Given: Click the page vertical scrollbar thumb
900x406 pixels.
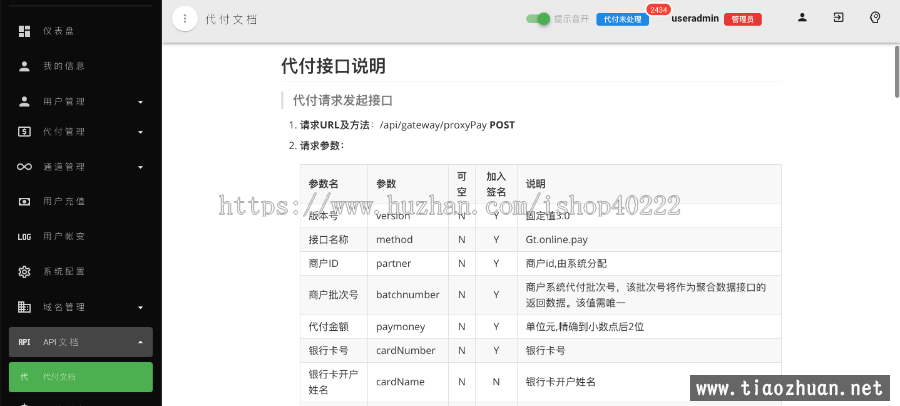Looking at the screenshot, I should click(x=897, y=71).
